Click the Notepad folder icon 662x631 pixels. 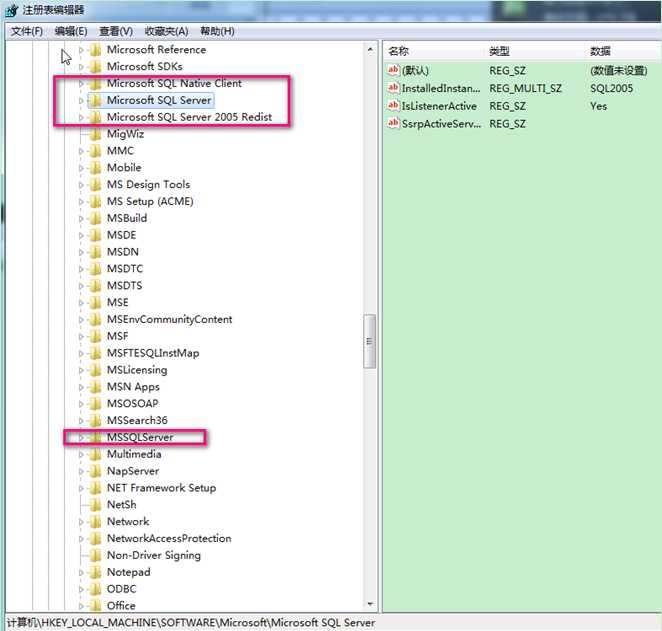coord(96,573)
